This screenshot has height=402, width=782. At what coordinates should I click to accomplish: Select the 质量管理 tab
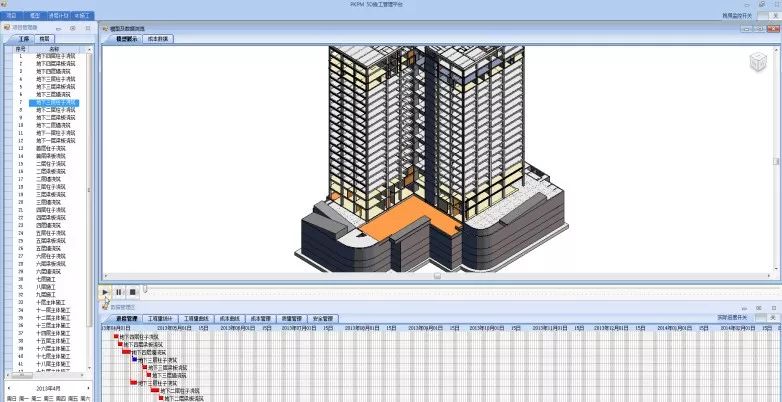coord(291,318)
